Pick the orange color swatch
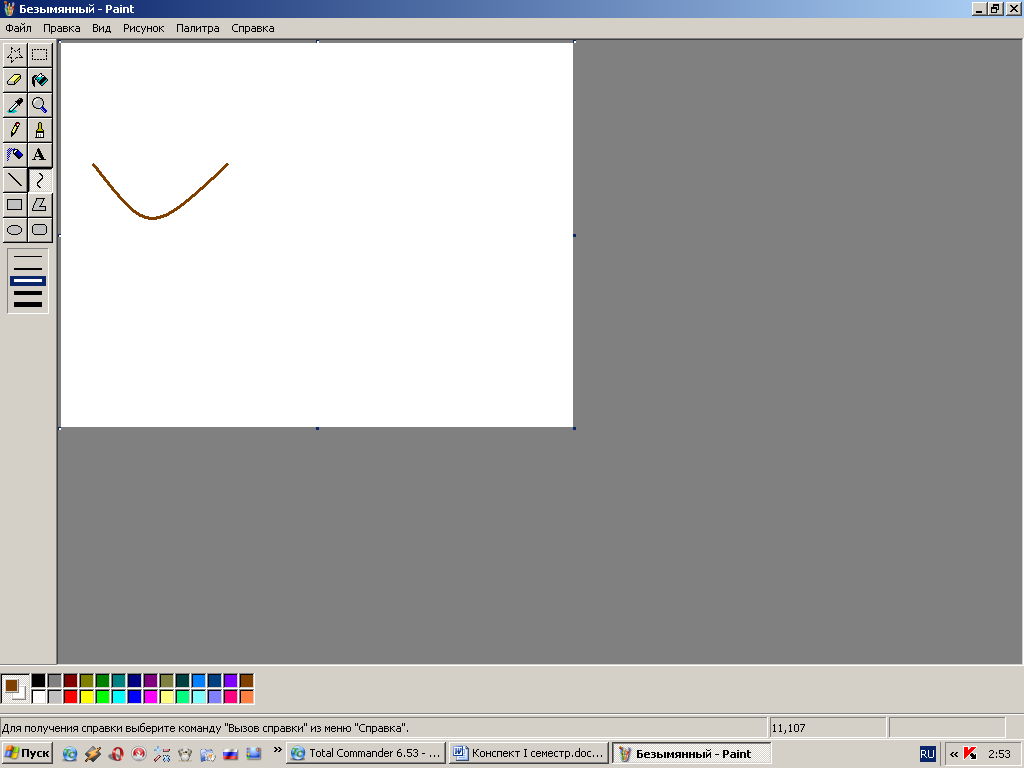The height and width of the screenshot is (768, 1024). pyautogui.click(x=247, y=697)
